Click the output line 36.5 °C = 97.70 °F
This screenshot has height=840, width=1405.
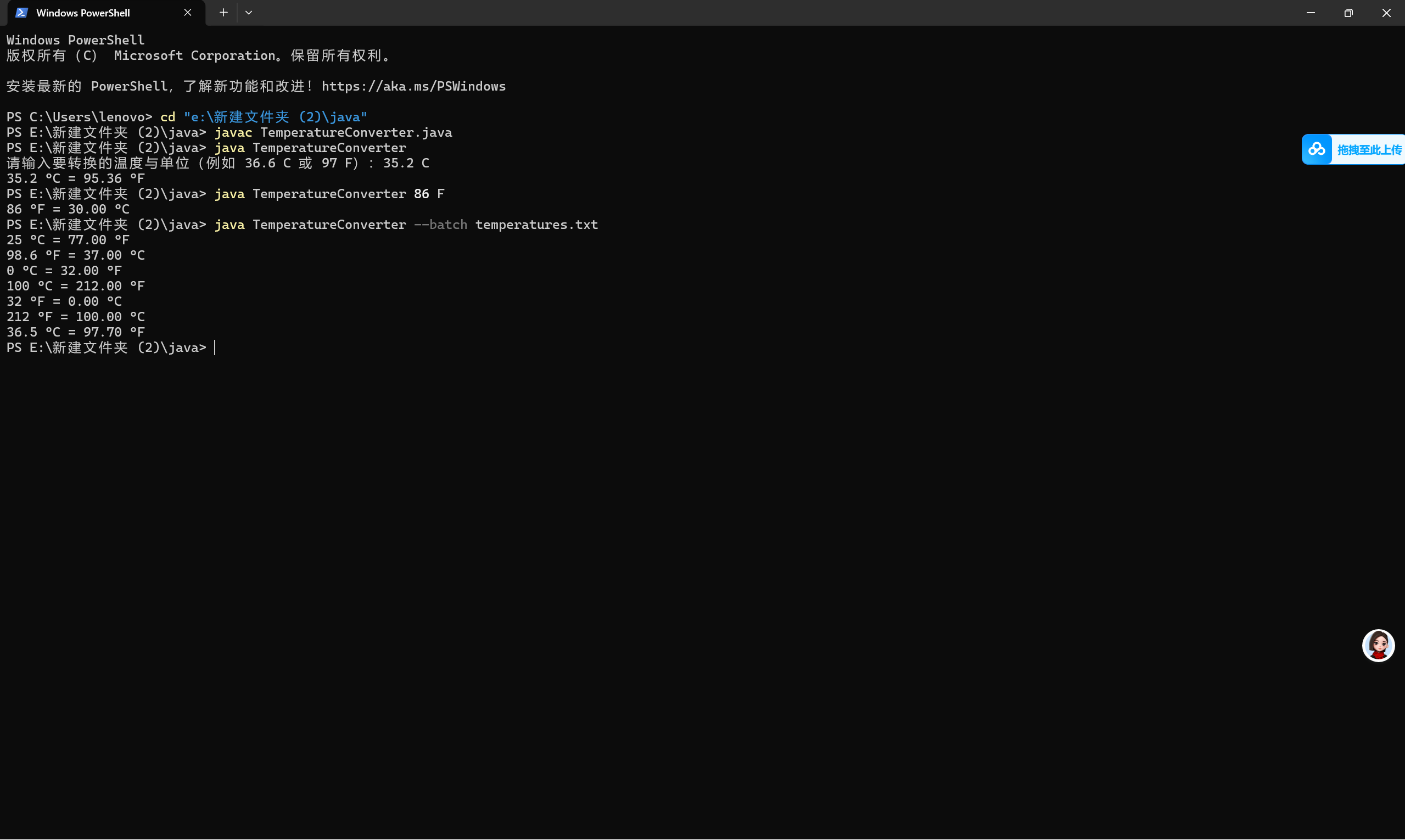tap(75, 332)
